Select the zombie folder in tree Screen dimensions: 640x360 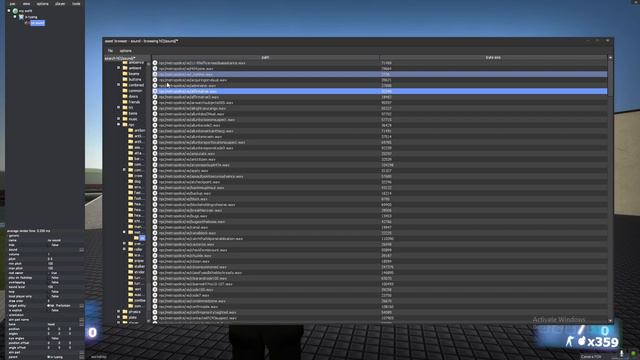pos(136,300)
